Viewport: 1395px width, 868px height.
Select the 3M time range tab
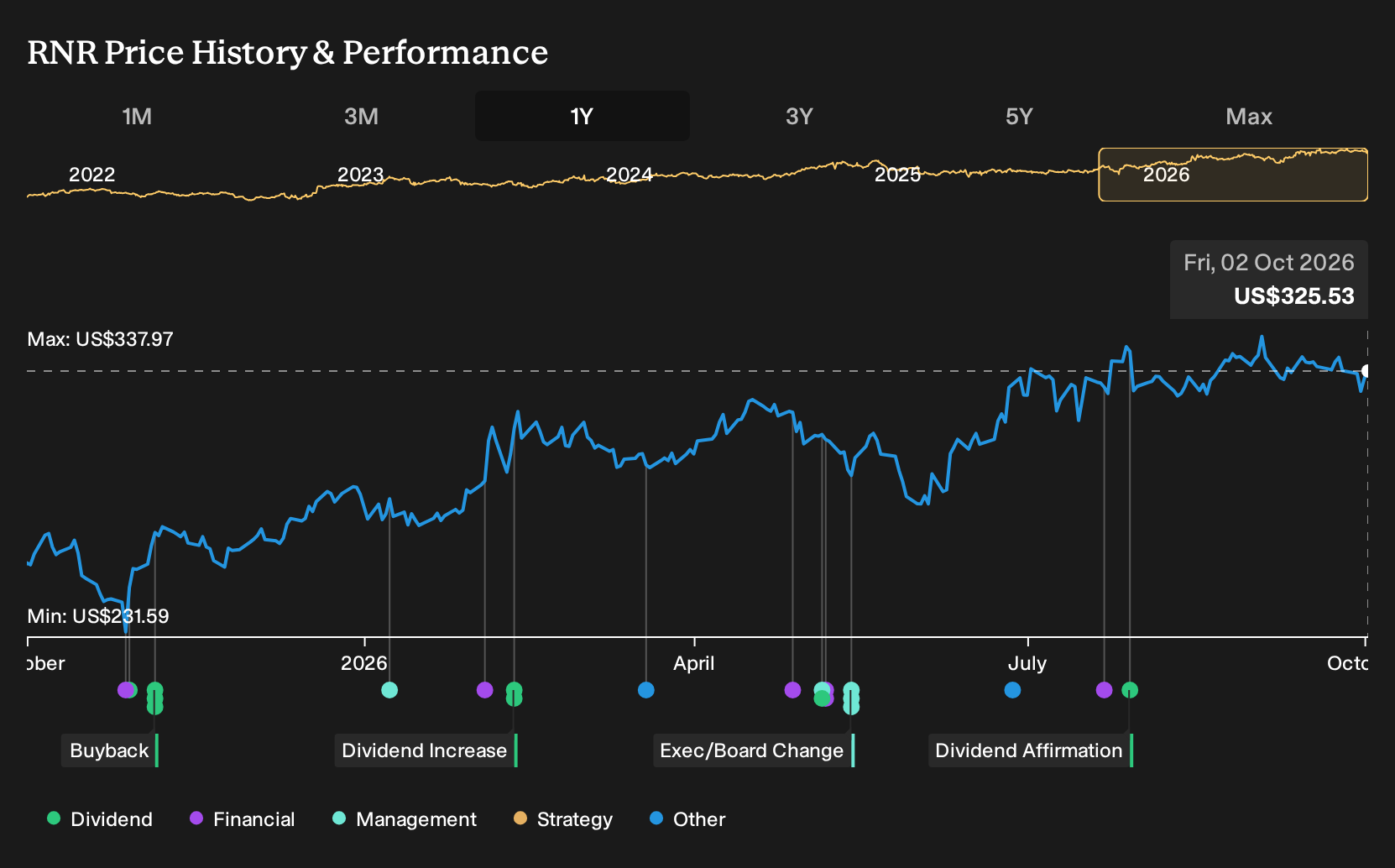click(361, 116)
